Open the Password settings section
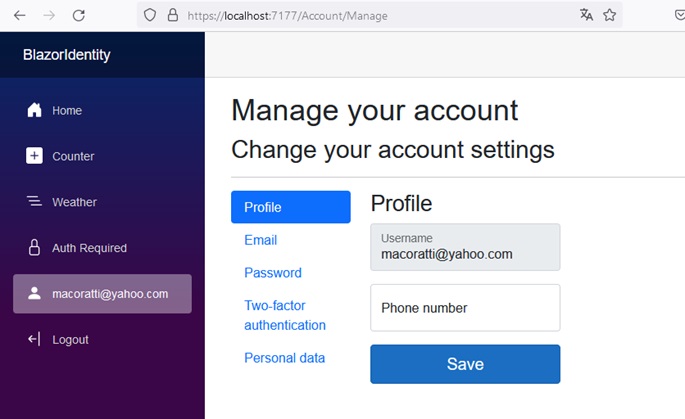 click(273, 273)
